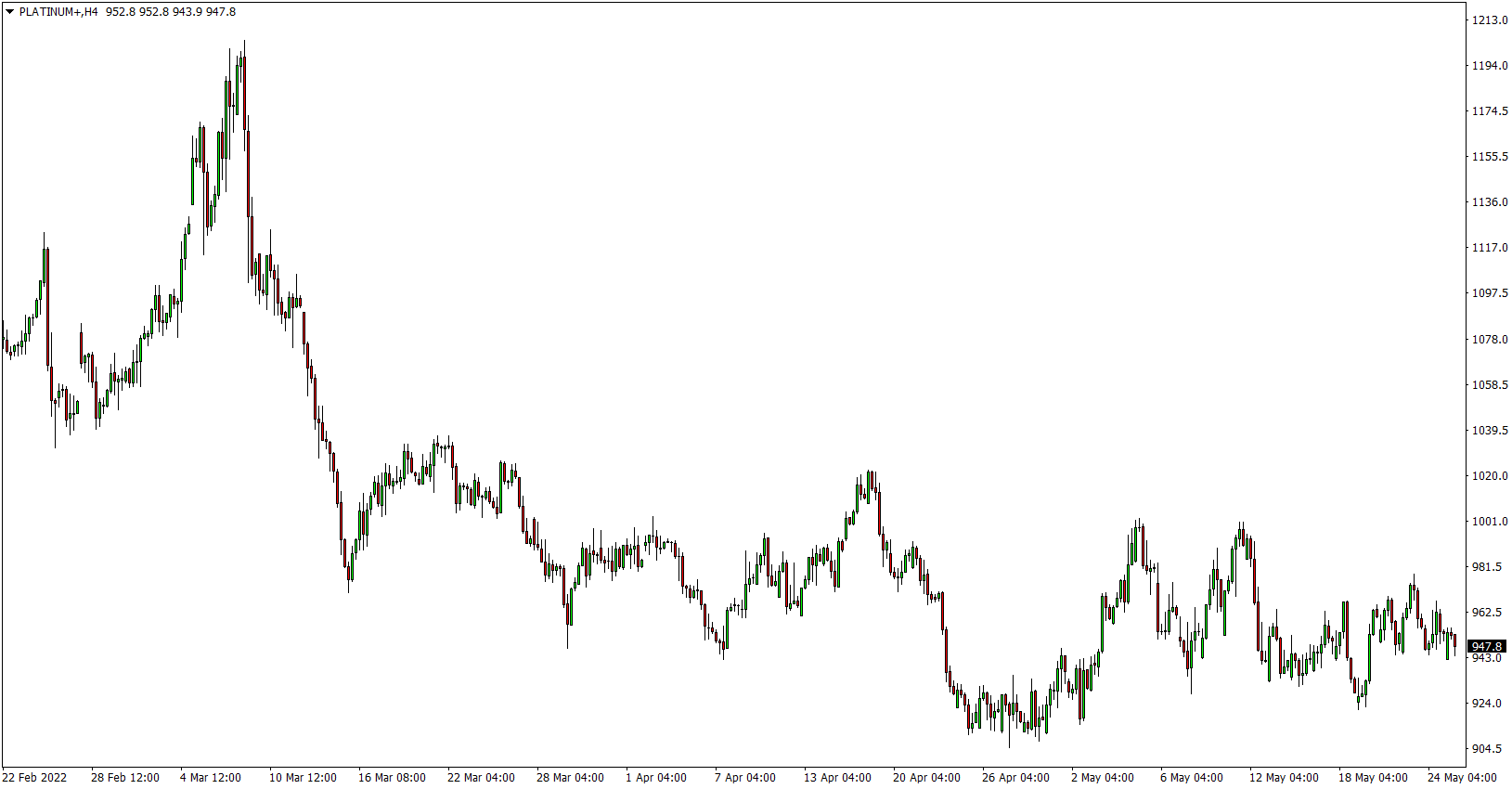
Task: Click the 18 May 04:00 time label
Action: pyautogui.click(x=1374, y=778)
